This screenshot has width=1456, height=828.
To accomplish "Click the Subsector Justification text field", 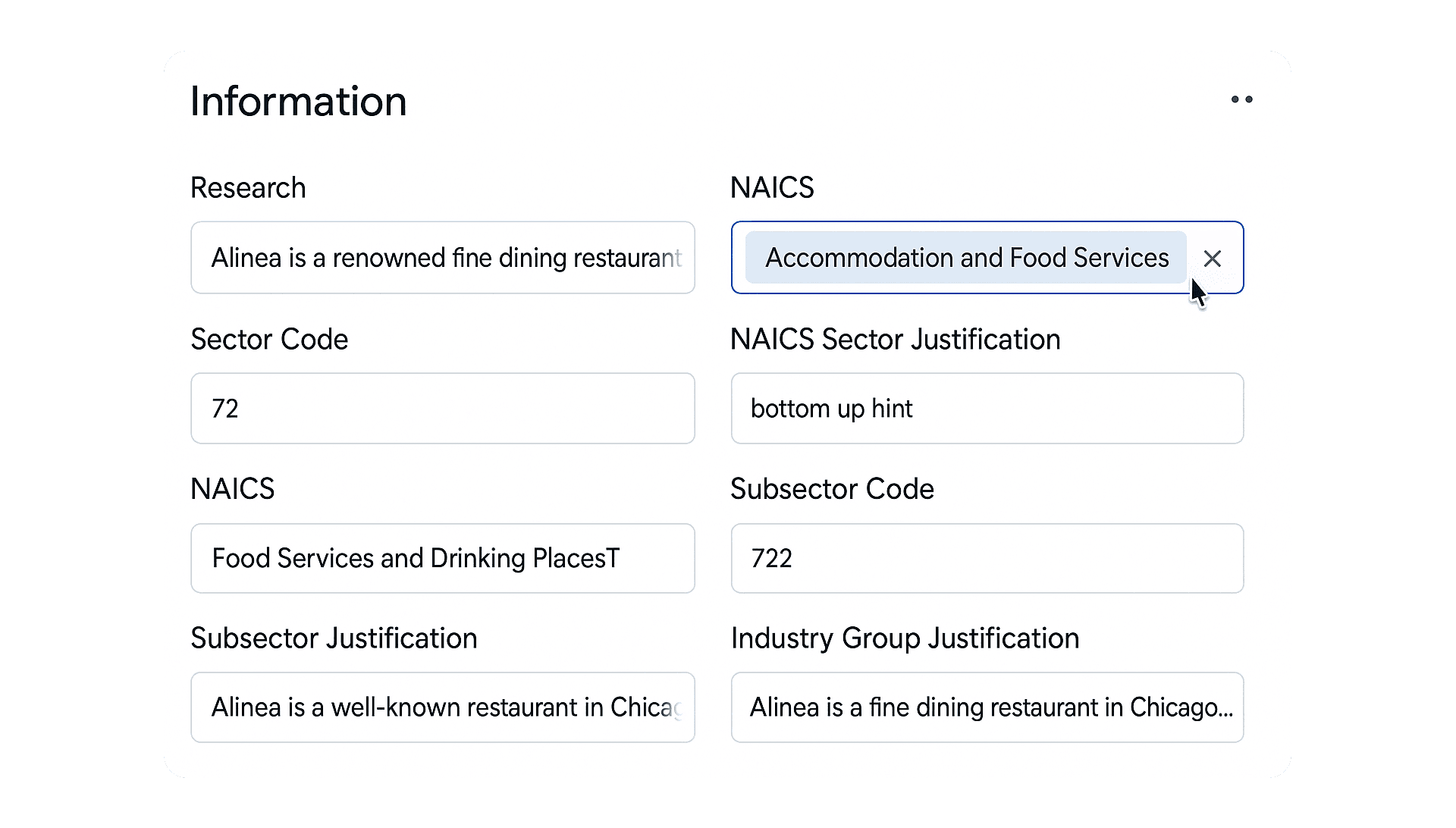I will tap(442, 707).
